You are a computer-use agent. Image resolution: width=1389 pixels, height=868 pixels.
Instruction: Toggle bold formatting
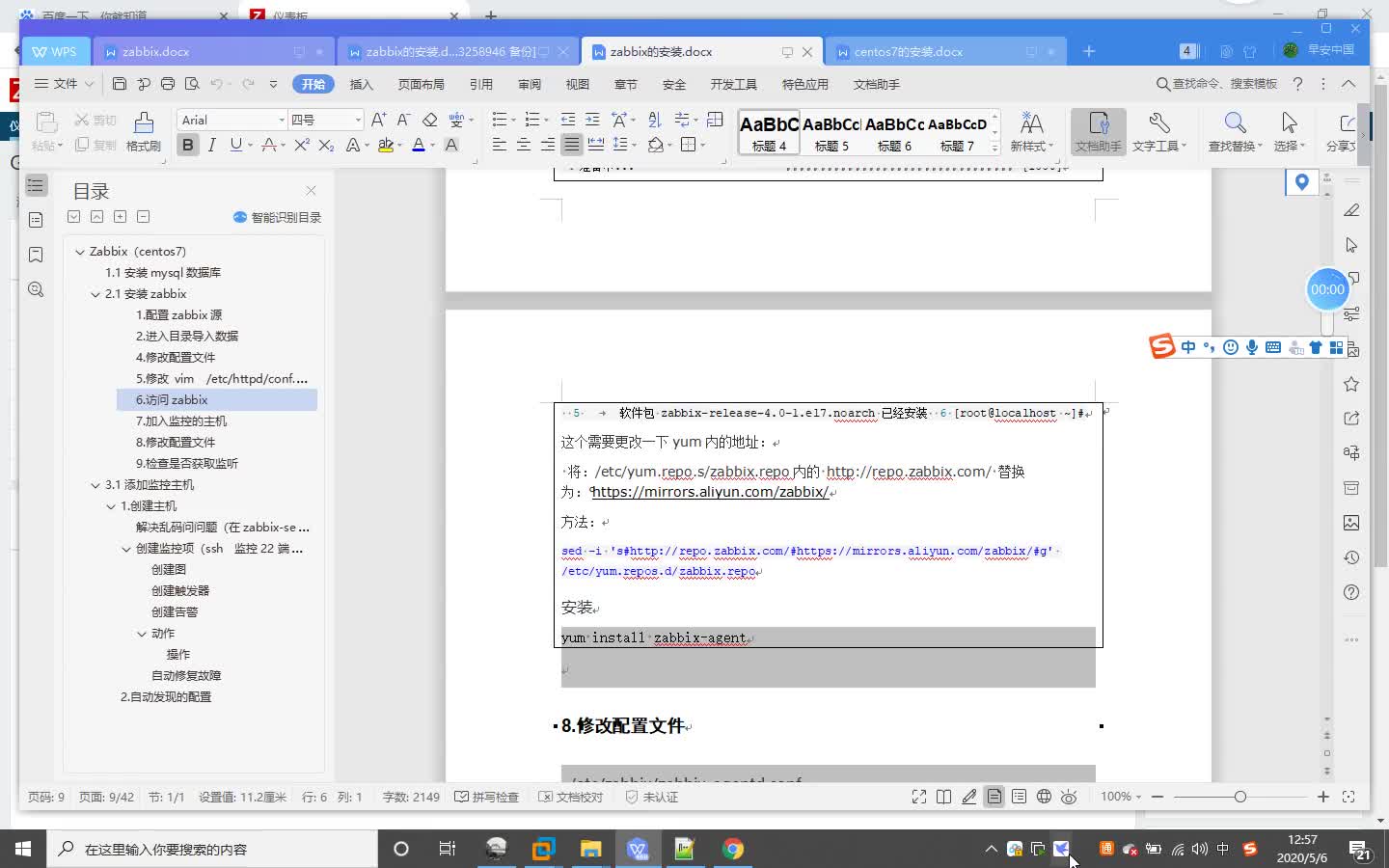coord(188,145)
